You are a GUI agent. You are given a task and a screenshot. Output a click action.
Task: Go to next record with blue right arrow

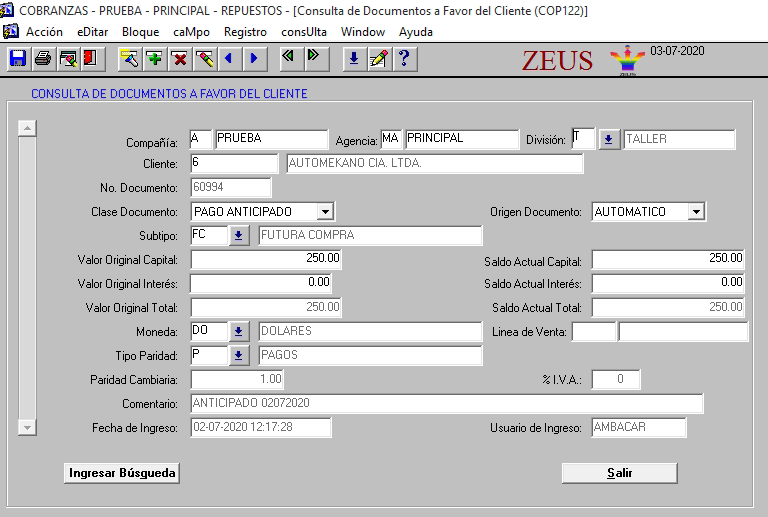coord(253,59)
